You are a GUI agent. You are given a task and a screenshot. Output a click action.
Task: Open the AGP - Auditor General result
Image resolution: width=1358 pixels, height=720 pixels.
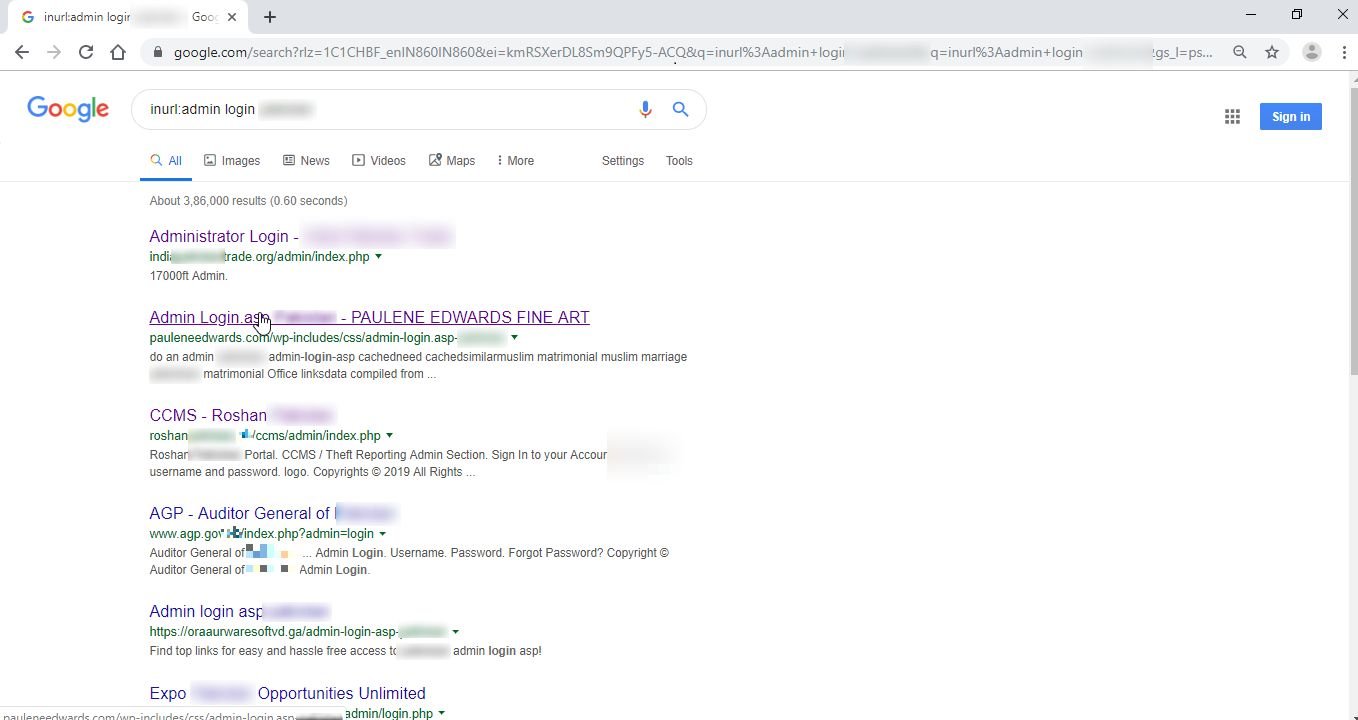click(272, 514)
